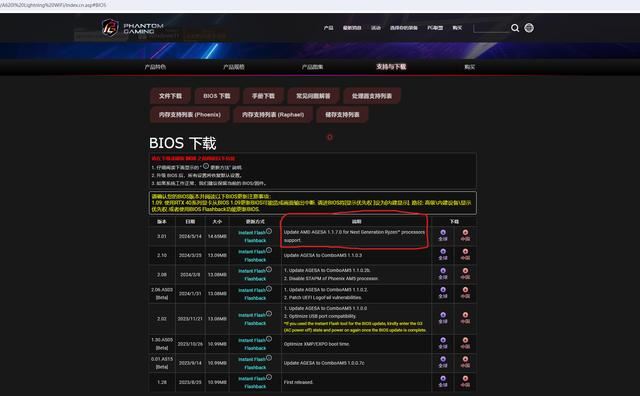Open 内存支持列表 (Phoenix) button
640x396 pixels.
tap(190, 115)
